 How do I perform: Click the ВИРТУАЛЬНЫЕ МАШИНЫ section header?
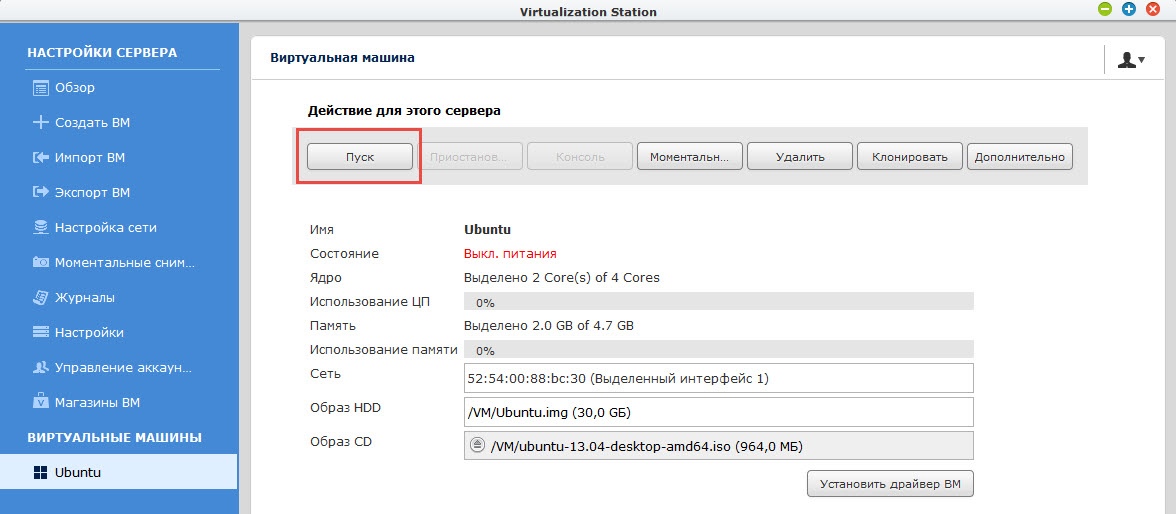(x=115, y=437)
